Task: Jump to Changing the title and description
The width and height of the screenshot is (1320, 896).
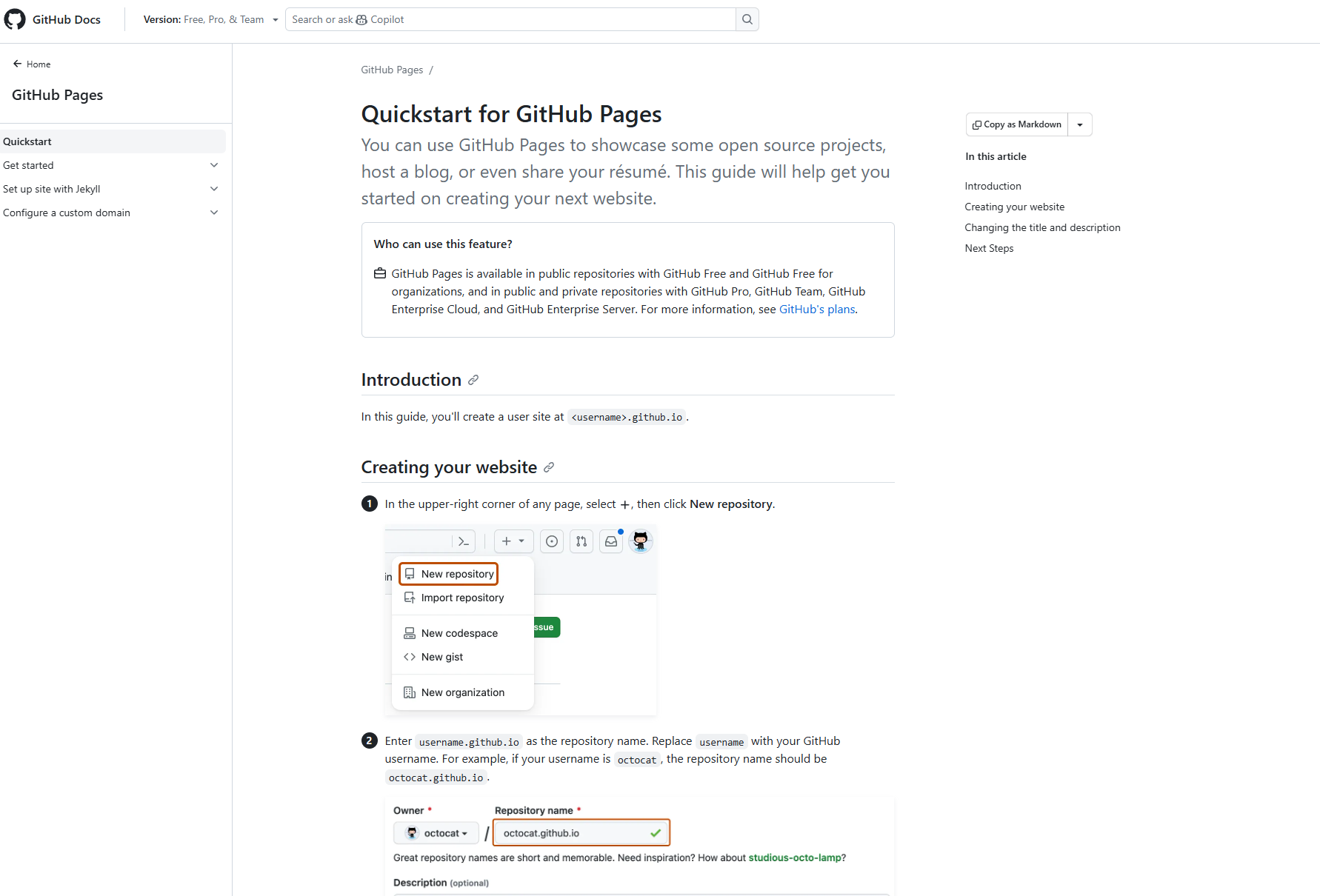Action: (x=1042, y=227)
